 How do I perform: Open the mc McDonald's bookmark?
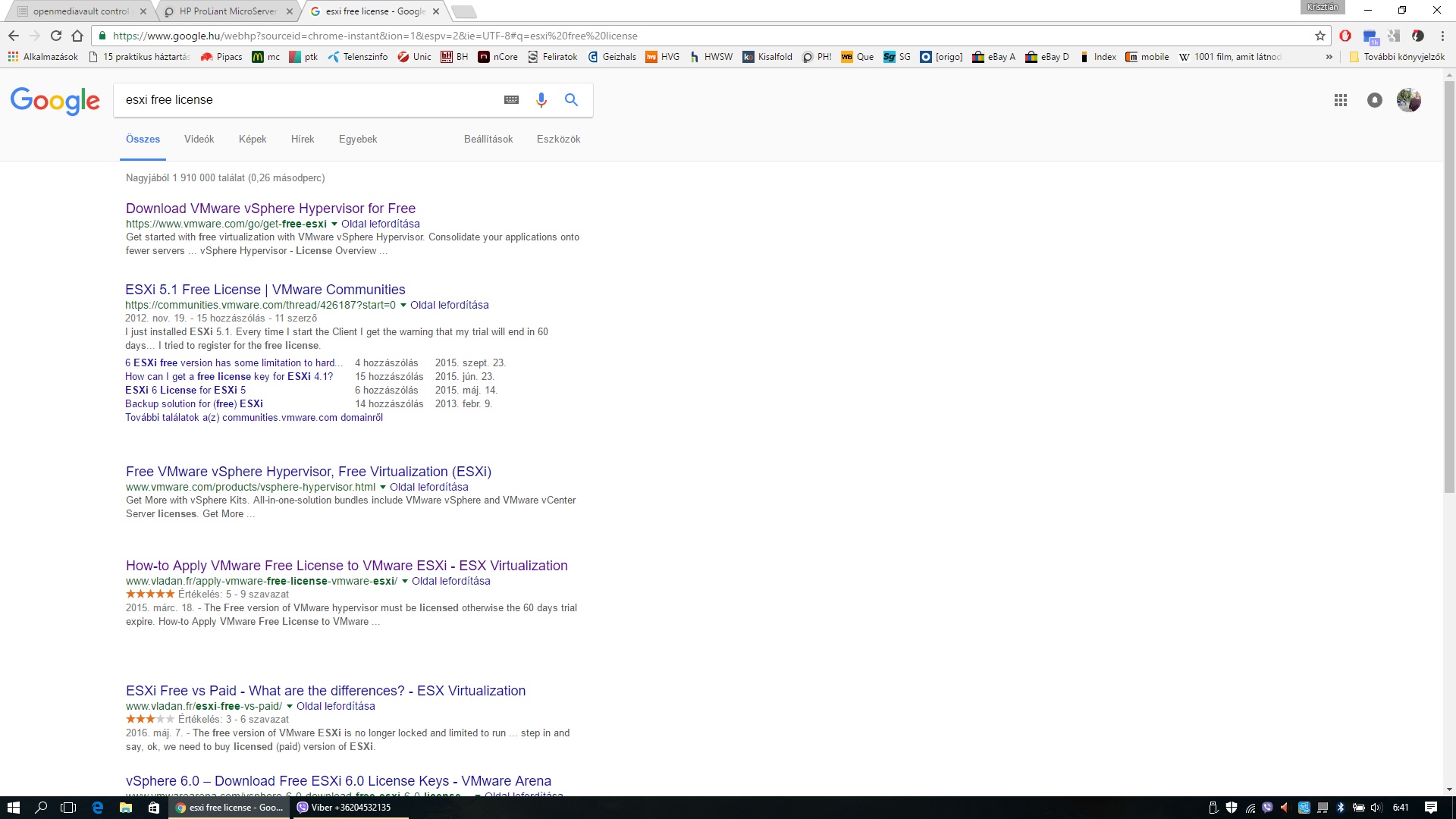pos(265,57)
